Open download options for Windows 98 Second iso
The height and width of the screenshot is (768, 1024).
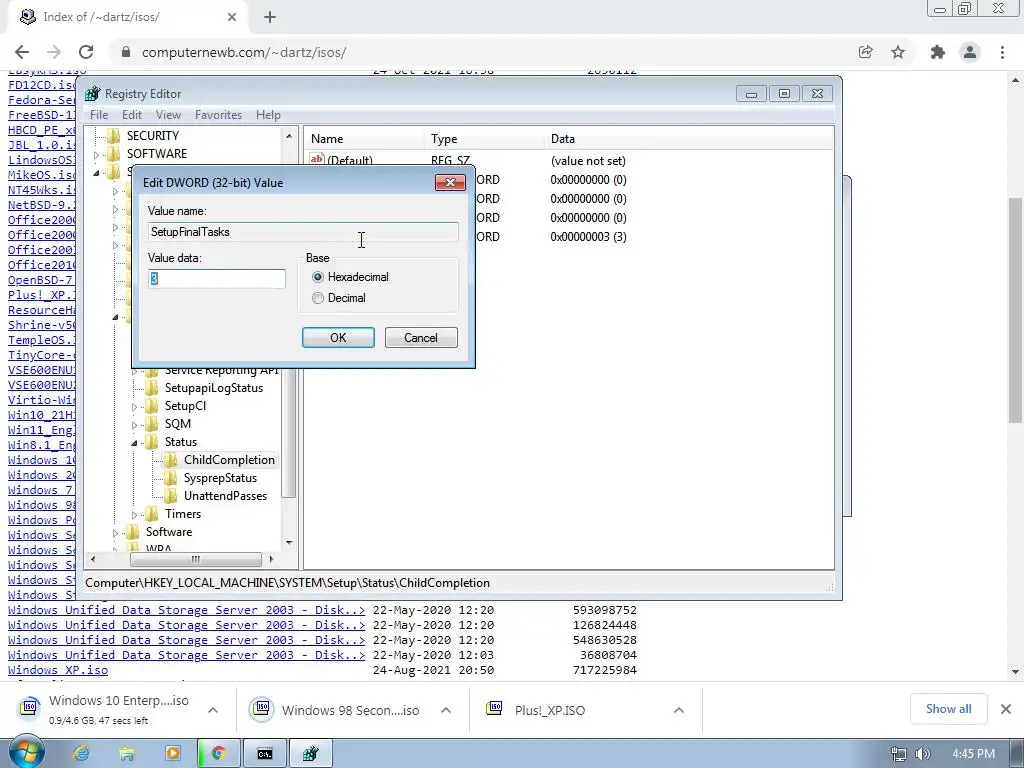(x=445, y=710)
